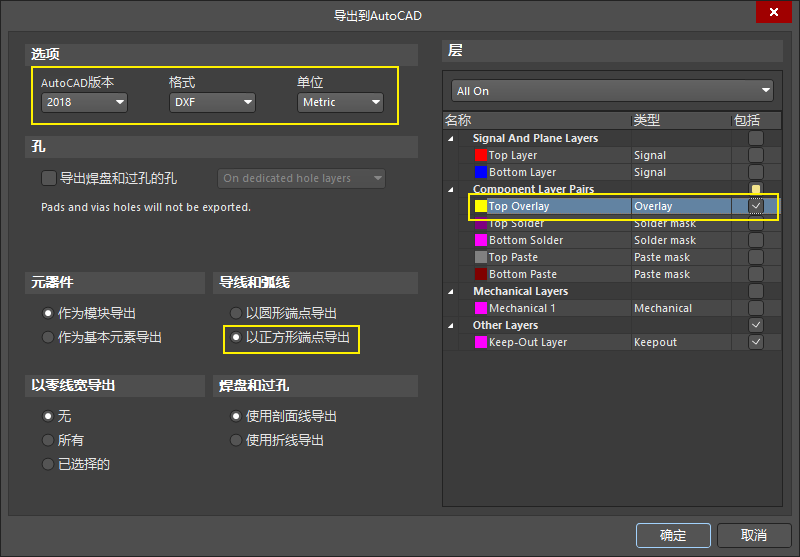The image size is (800, 557).
Task: Open the AutoCAD版本 2018 dropdown
Action: pyautogui.click(x=84, y=102)
